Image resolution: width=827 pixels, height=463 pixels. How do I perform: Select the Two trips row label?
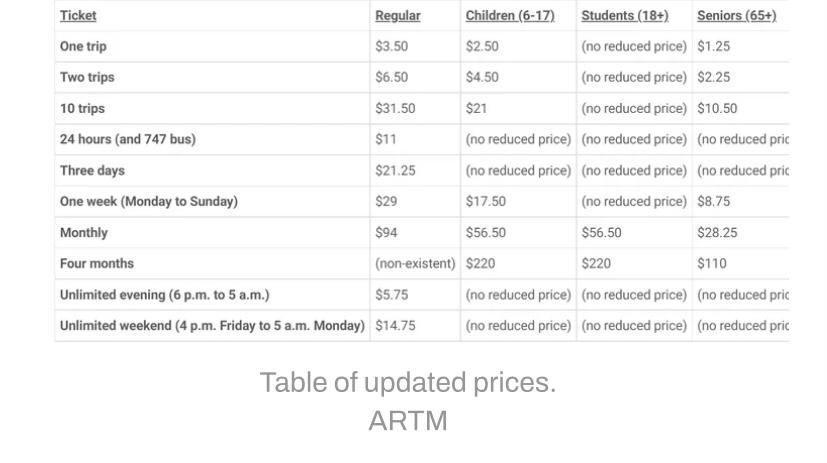point(87,78)
